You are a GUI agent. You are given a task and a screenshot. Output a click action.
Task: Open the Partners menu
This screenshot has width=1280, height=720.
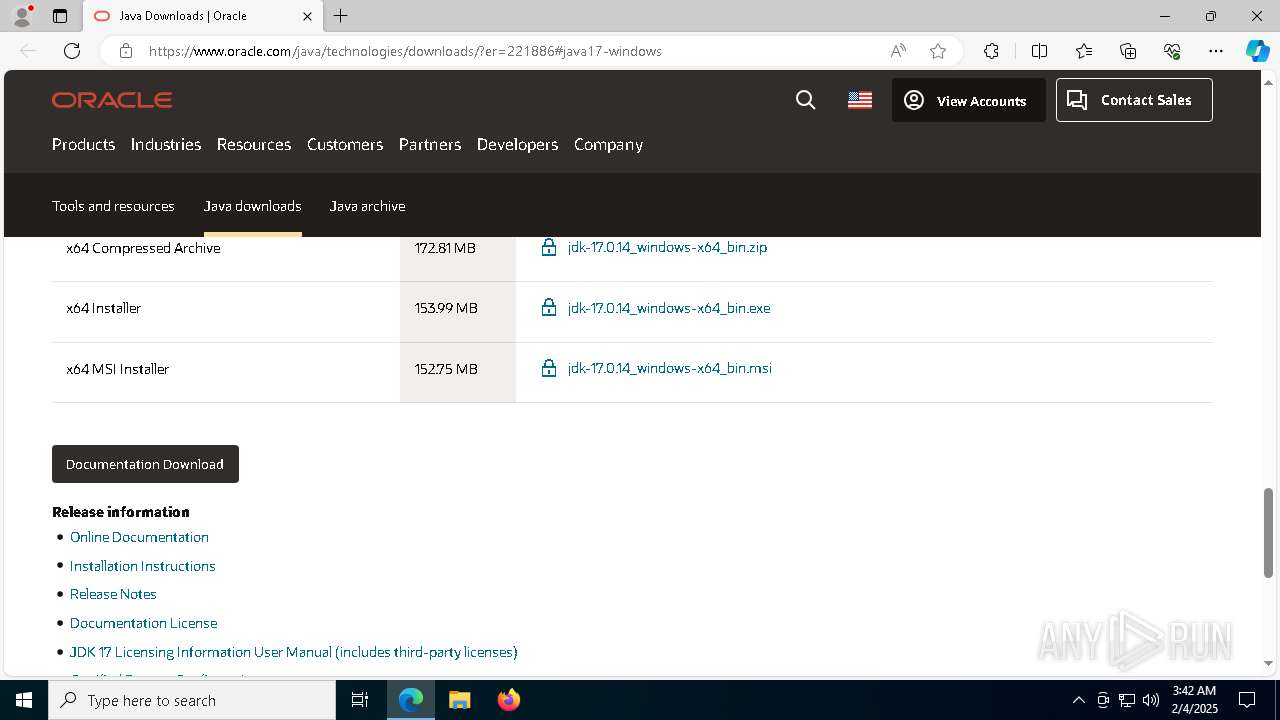tap(430, 144)
